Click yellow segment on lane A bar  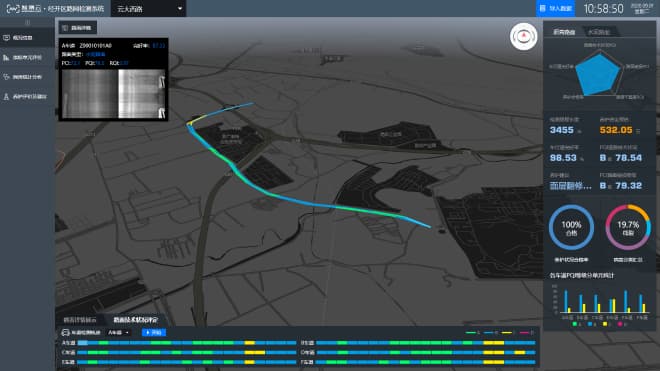pos(250,343)
